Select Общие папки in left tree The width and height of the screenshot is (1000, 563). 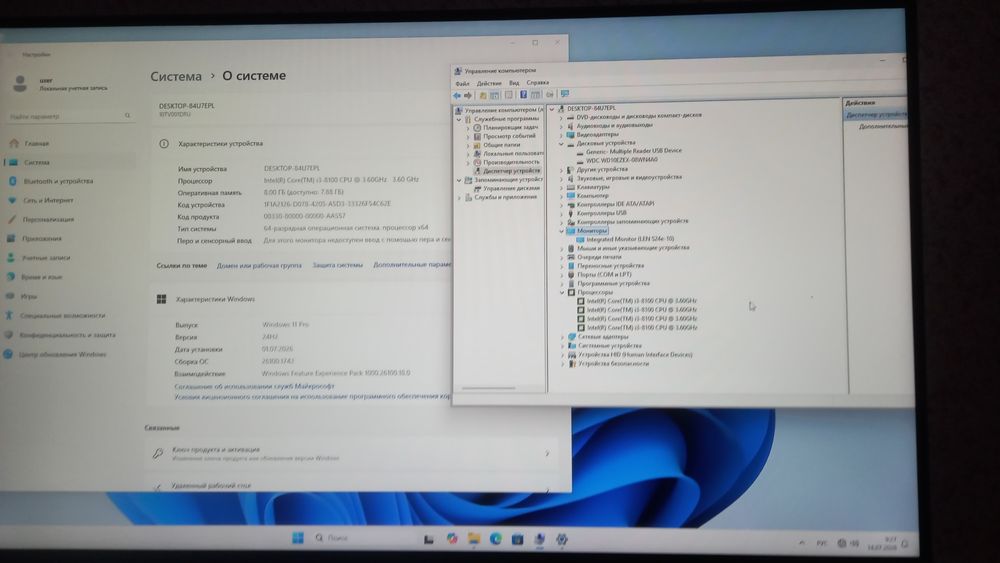point(501,145)
